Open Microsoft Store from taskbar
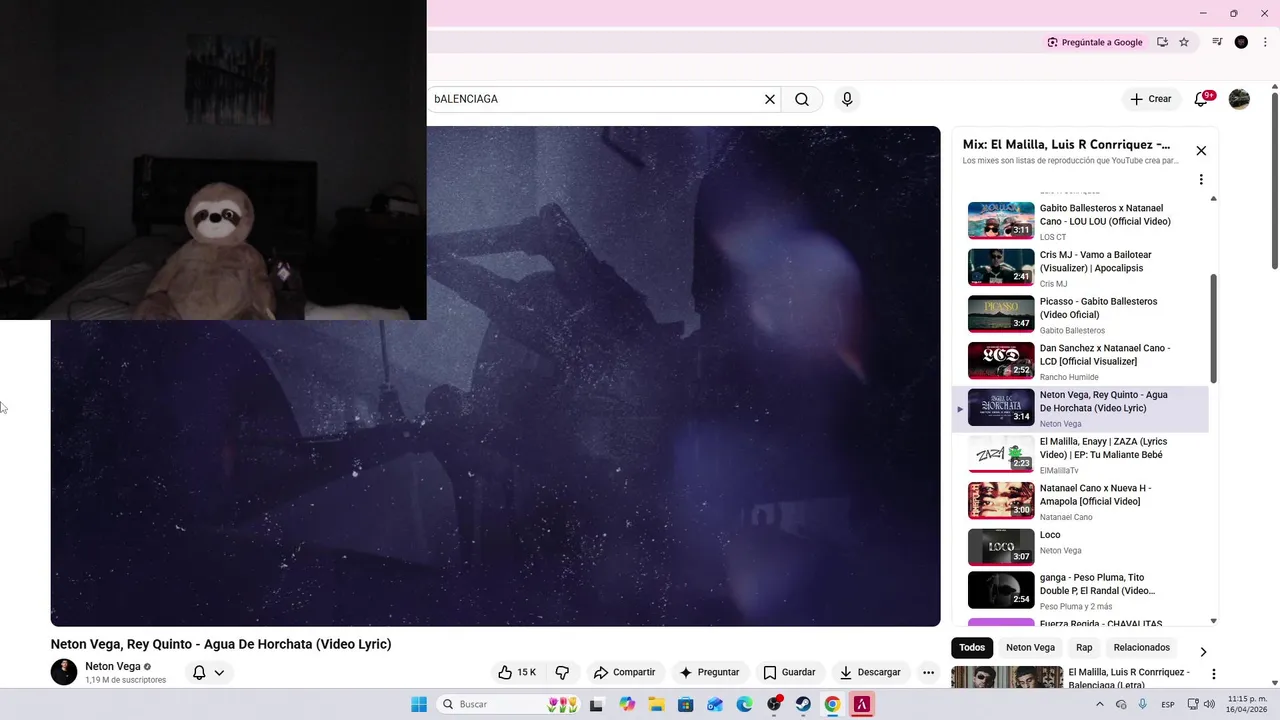The width and height of the screenshot is (1280, 720). pos(685,704)
